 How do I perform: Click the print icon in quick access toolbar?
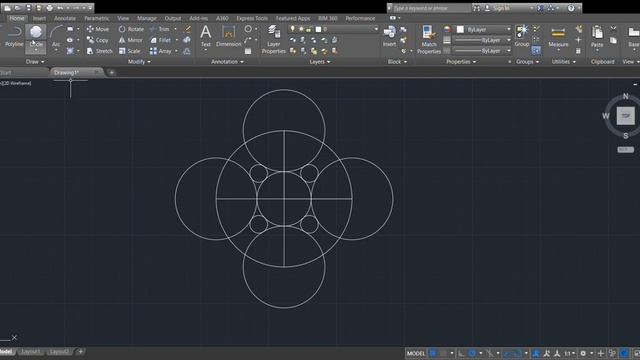point(49,8)
